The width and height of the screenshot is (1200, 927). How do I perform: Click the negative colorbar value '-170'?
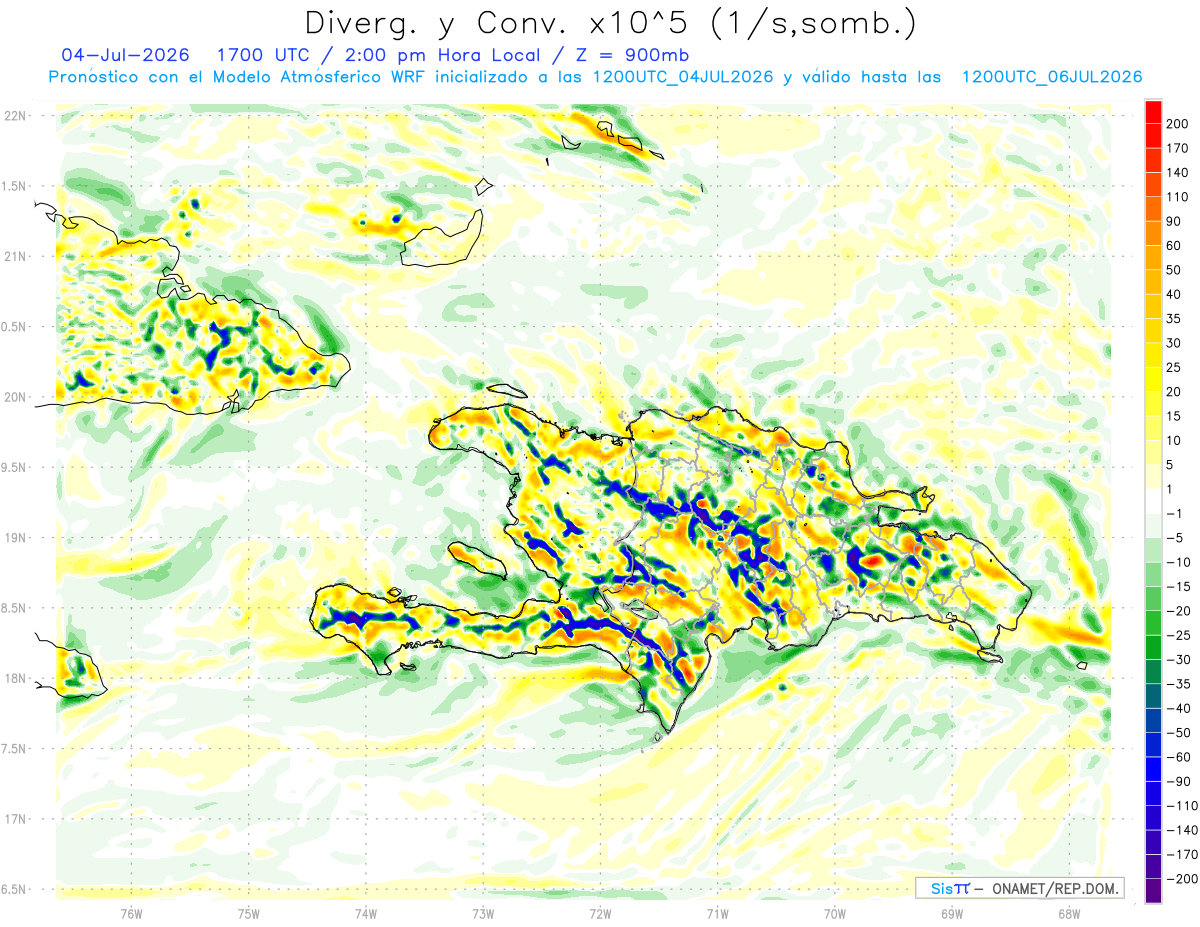pos(1180,854)
